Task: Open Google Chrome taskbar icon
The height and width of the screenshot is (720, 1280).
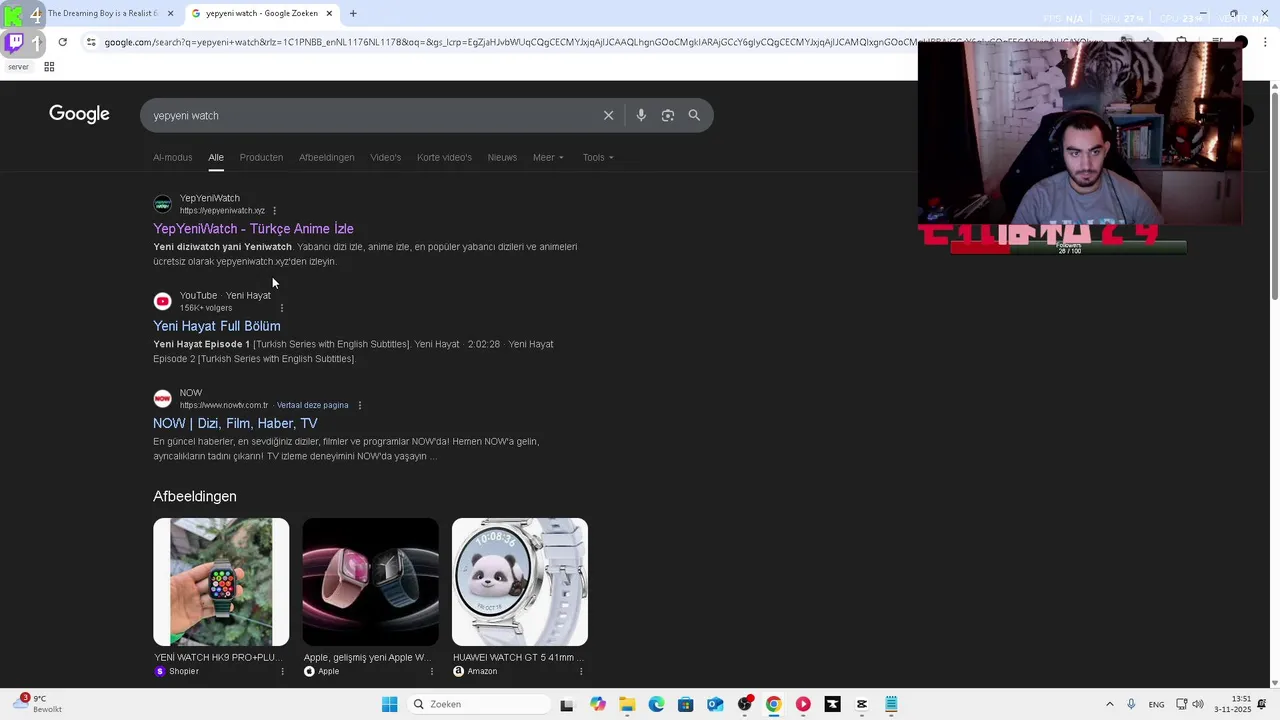Action: pos(773,704)
